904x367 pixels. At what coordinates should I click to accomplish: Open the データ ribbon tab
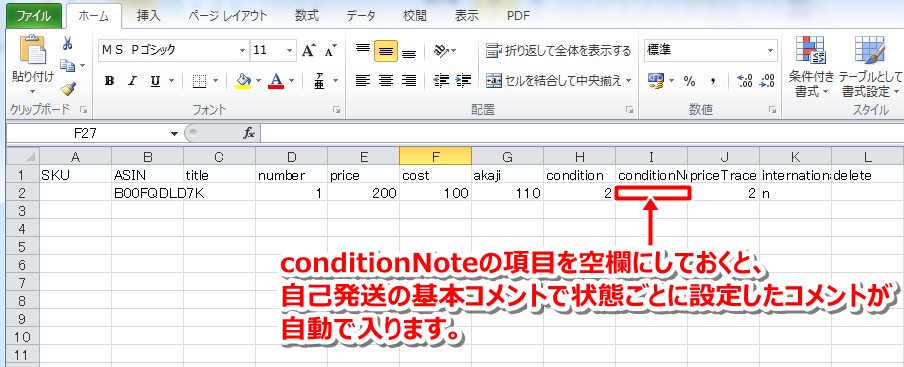(x=361, y=16)
